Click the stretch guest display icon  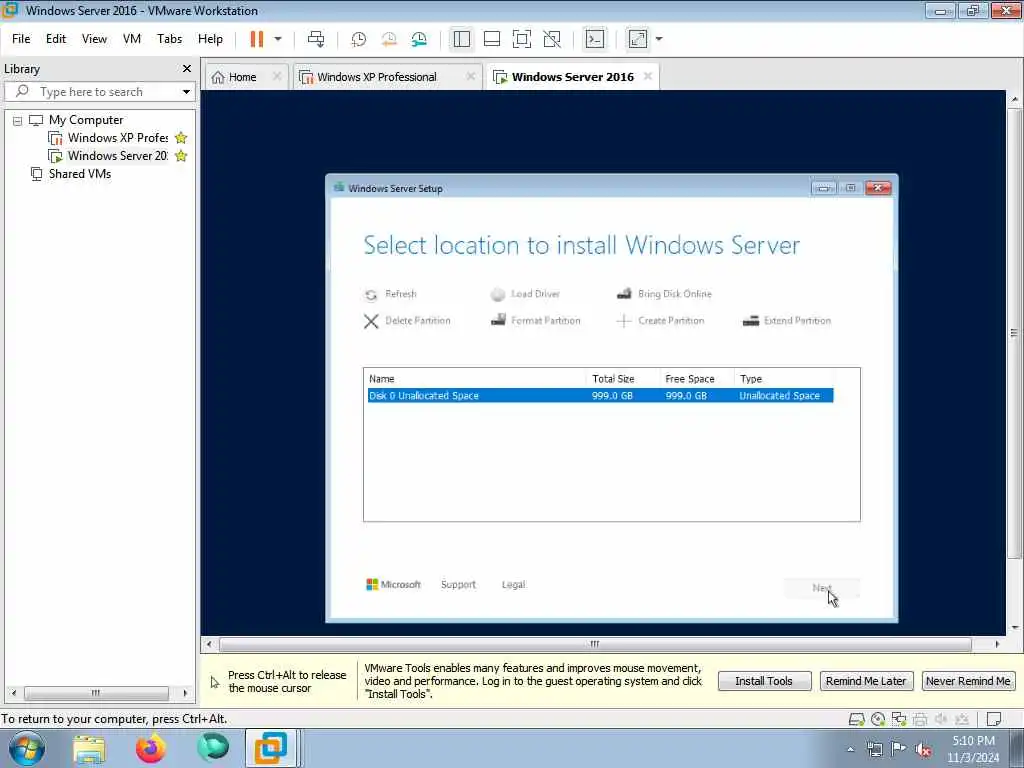(638, 39)
